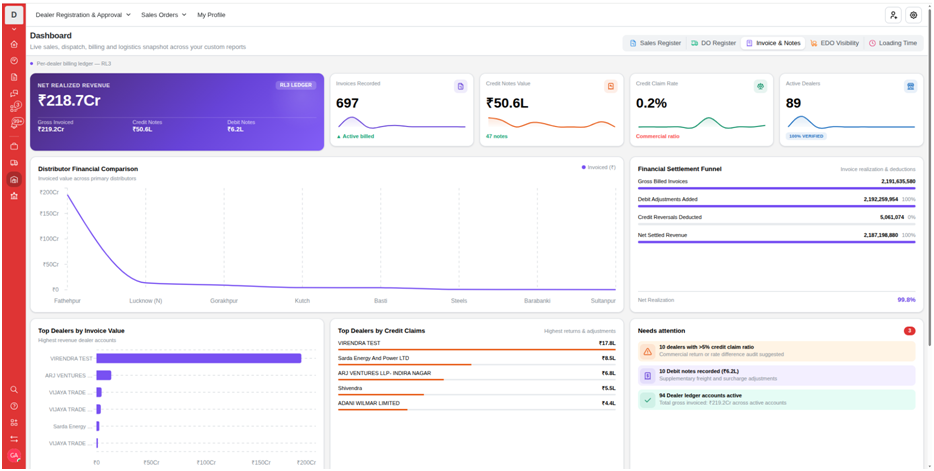Expand Dealer Registration & Approval dropdown

click(x=83, y=15)
